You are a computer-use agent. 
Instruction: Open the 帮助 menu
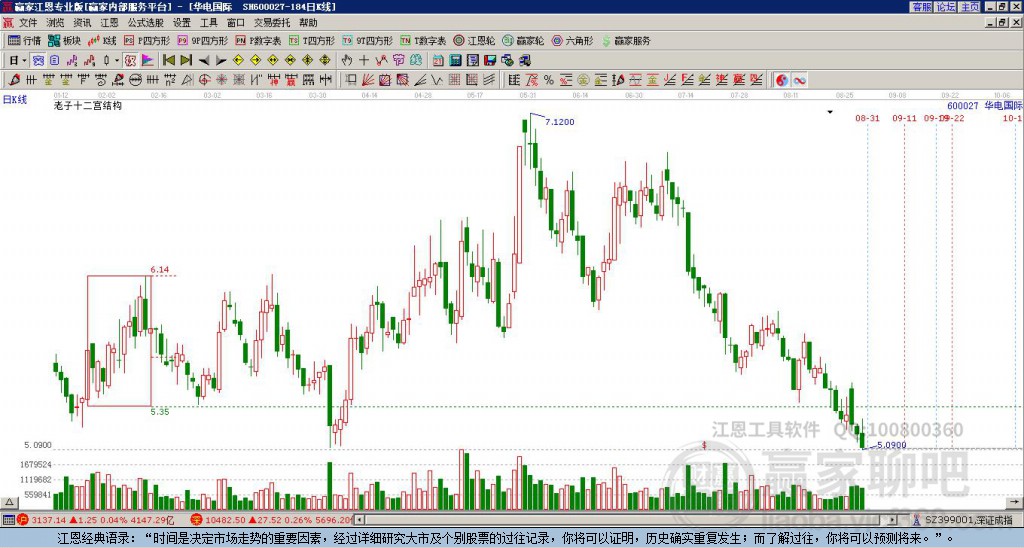tap(308, 23)
